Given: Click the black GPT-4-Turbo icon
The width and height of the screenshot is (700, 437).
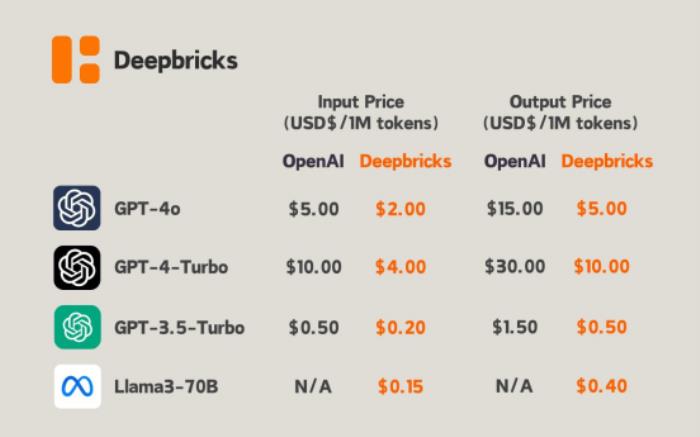Looking at the screenshot, I should click(x=77, y=267).
